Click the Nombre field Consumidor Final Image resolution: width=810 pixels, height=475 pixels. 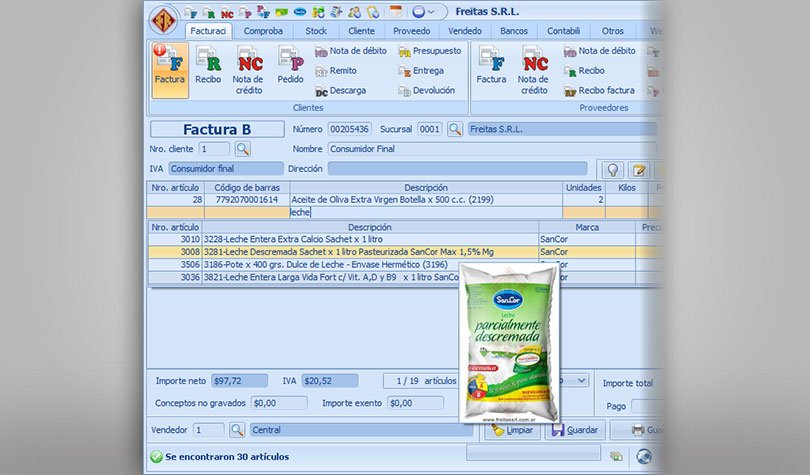(492, 149)
